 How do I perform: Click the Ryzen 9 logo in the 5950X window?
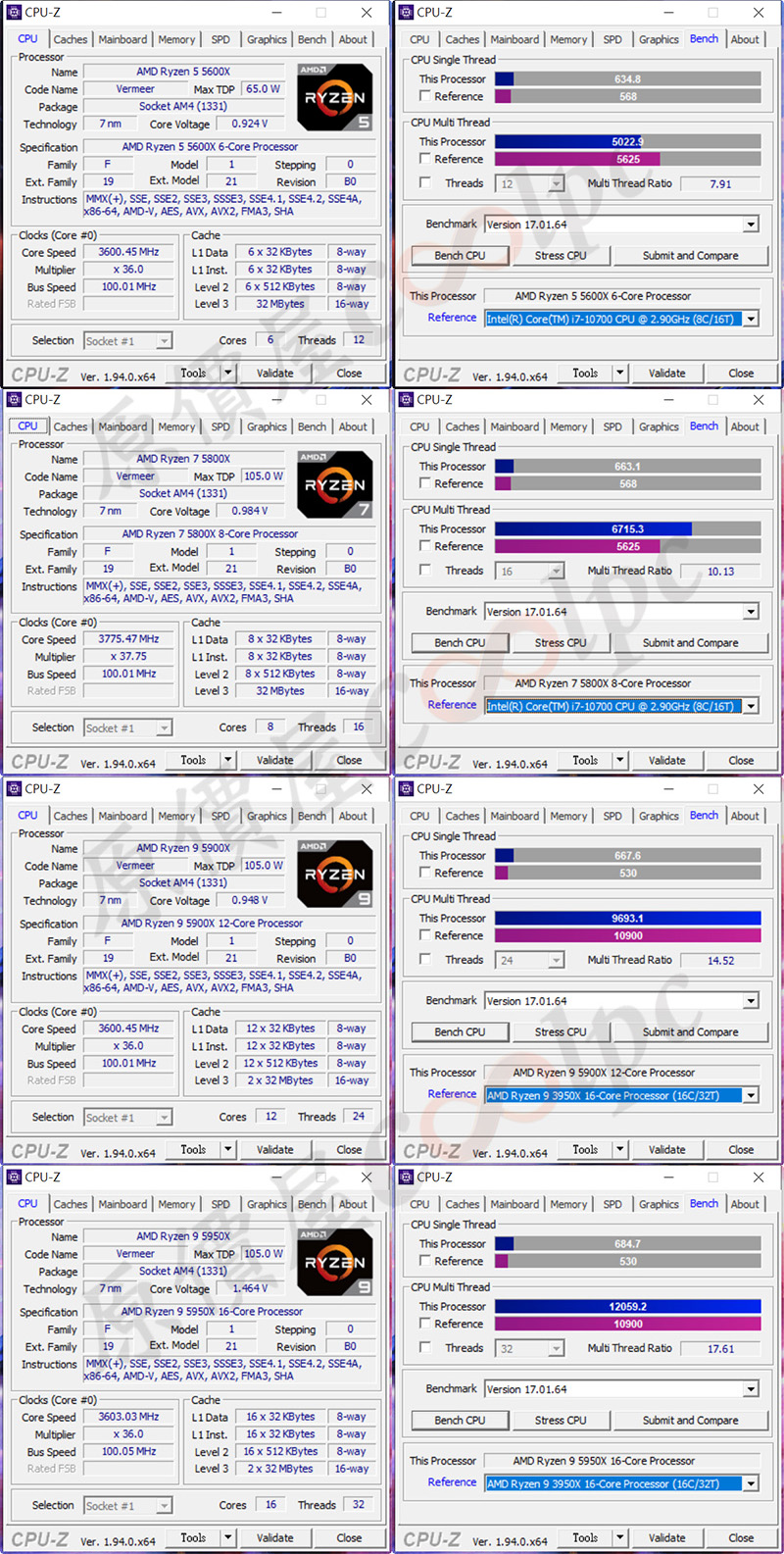(335, 1262)
